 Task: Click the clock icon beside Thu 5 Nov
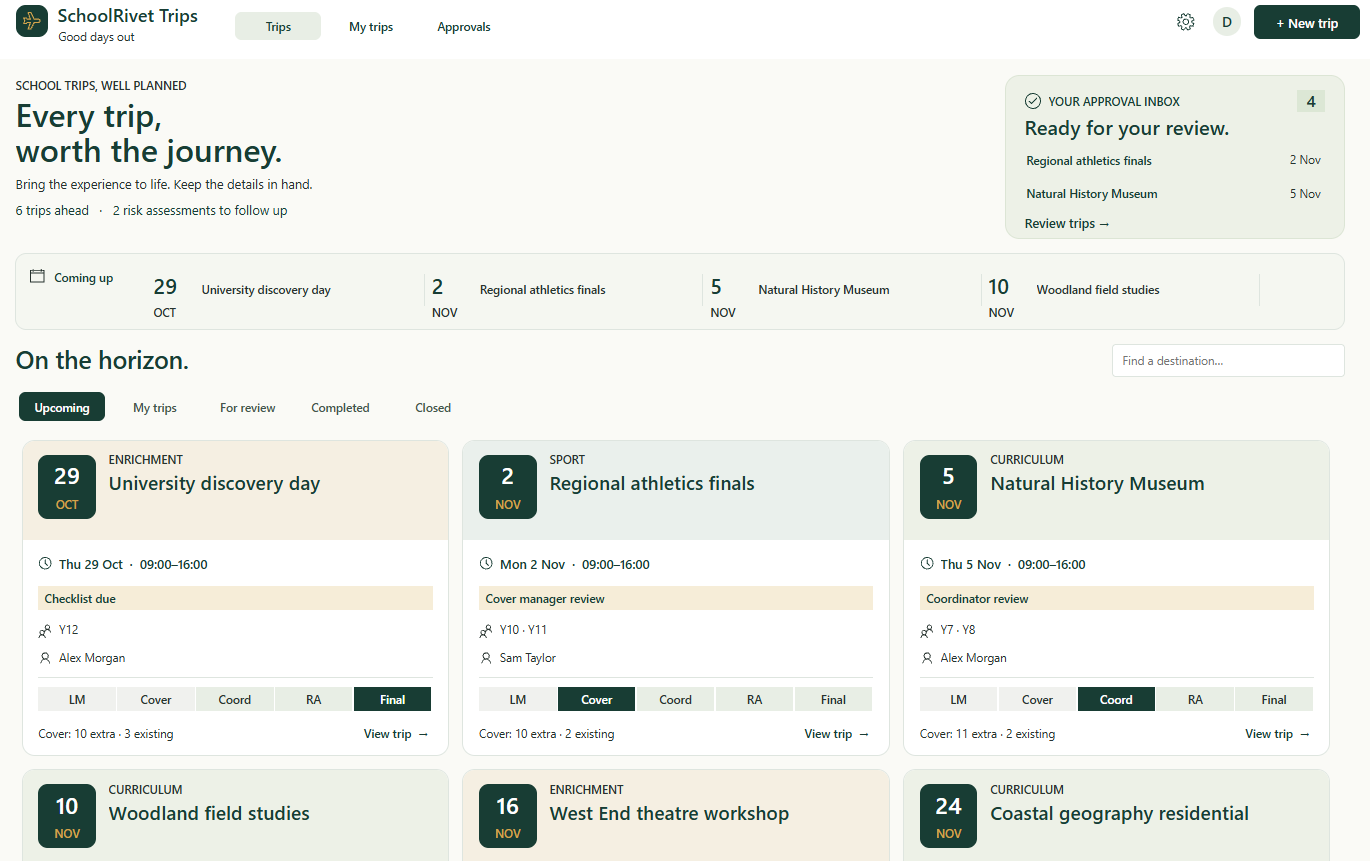(x=927, y=564)
